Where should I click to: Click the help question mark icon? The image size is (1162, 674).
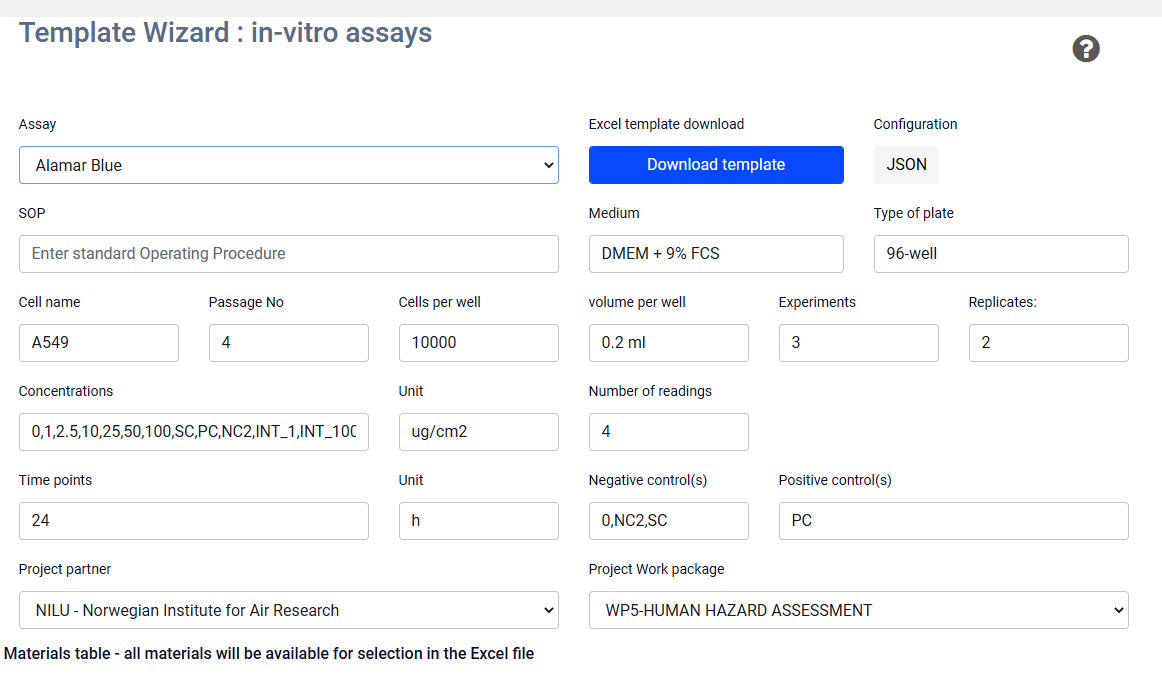click(1086, 49)
